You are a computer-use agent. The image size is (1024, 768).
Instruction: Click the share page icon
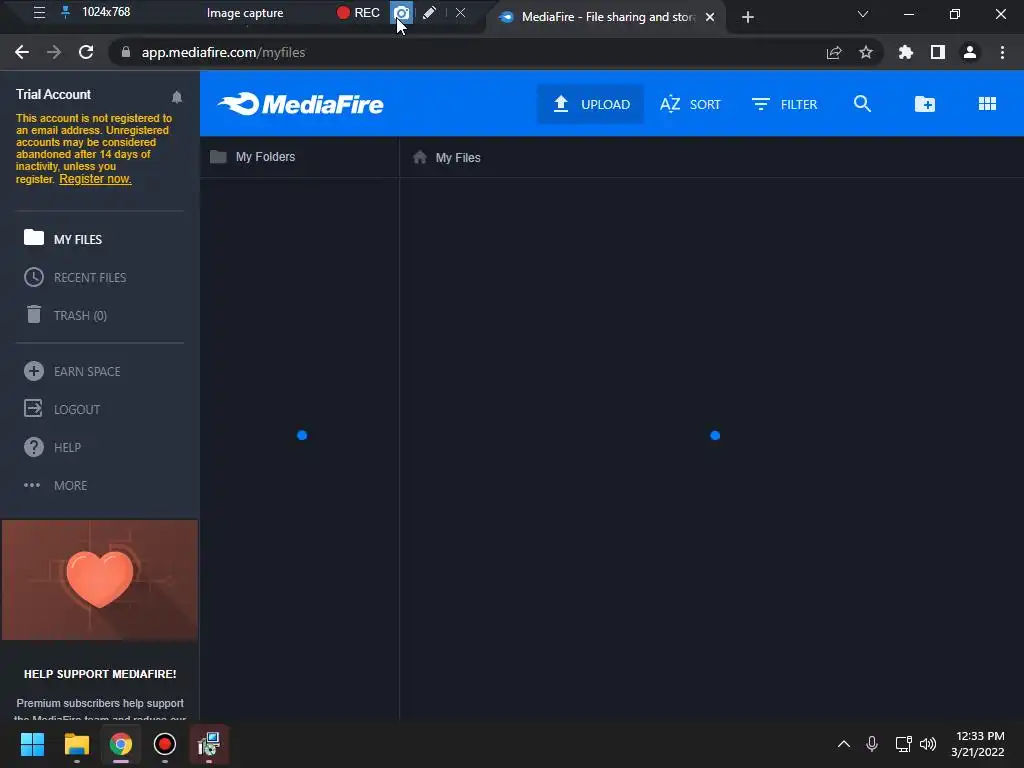tap(834, 52)
